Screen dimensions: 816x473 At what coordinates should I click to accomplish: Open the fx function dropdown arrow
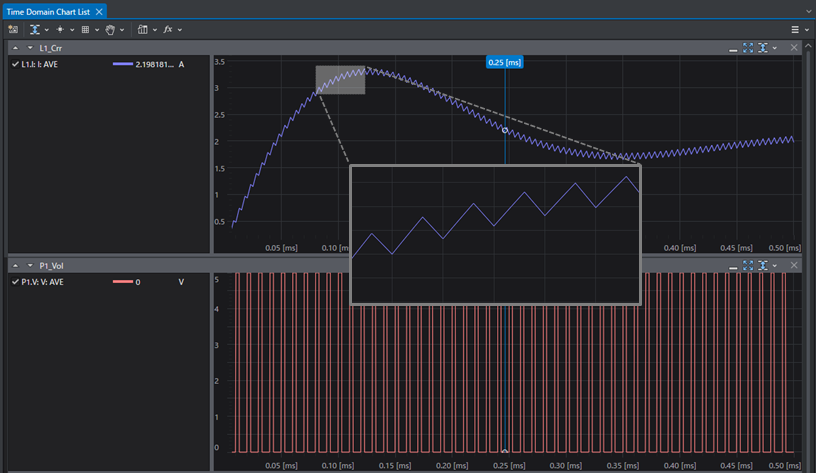click(180, 30)
